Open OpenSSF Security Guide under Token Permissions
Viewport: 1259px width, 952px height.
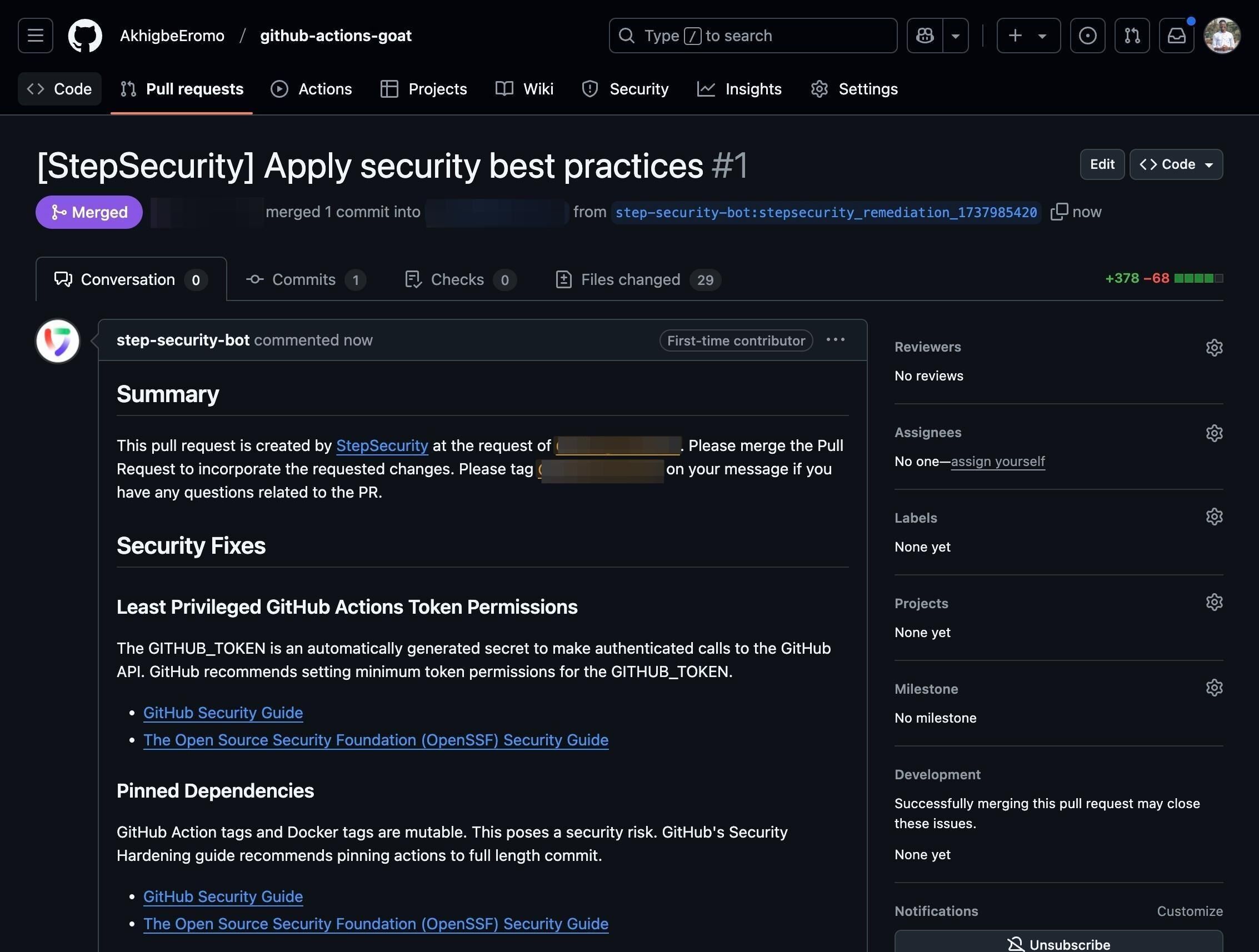pos(376,740)
